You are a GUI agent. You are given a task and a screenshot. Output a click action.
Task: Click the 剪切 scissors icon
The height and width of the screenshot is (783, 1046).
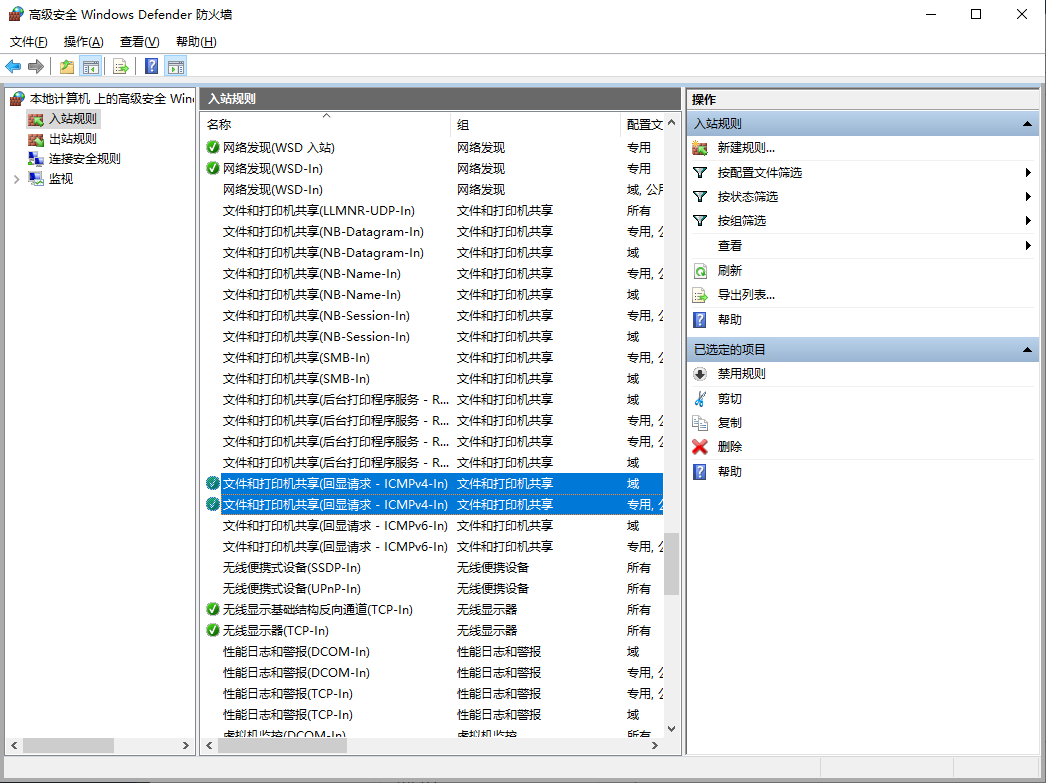coord(700,399)
